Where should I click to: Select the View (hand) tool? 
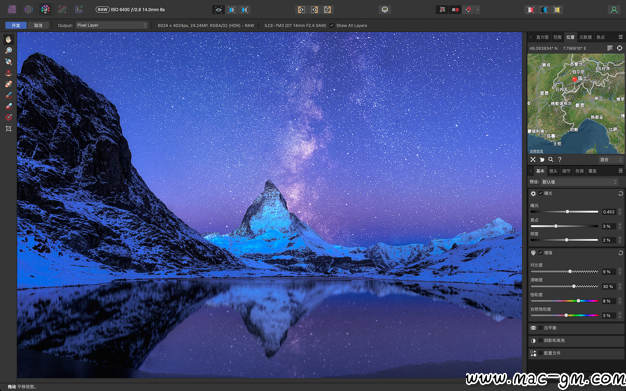[x=8, y=40]
